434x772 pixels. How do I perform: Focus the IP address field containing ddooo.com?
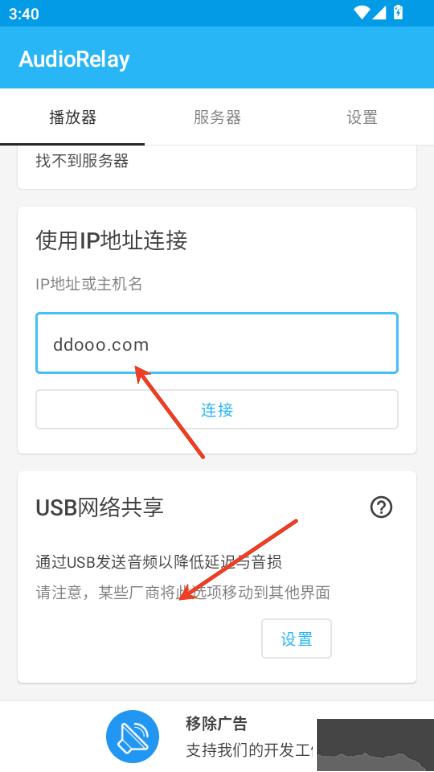coord(217,343)
